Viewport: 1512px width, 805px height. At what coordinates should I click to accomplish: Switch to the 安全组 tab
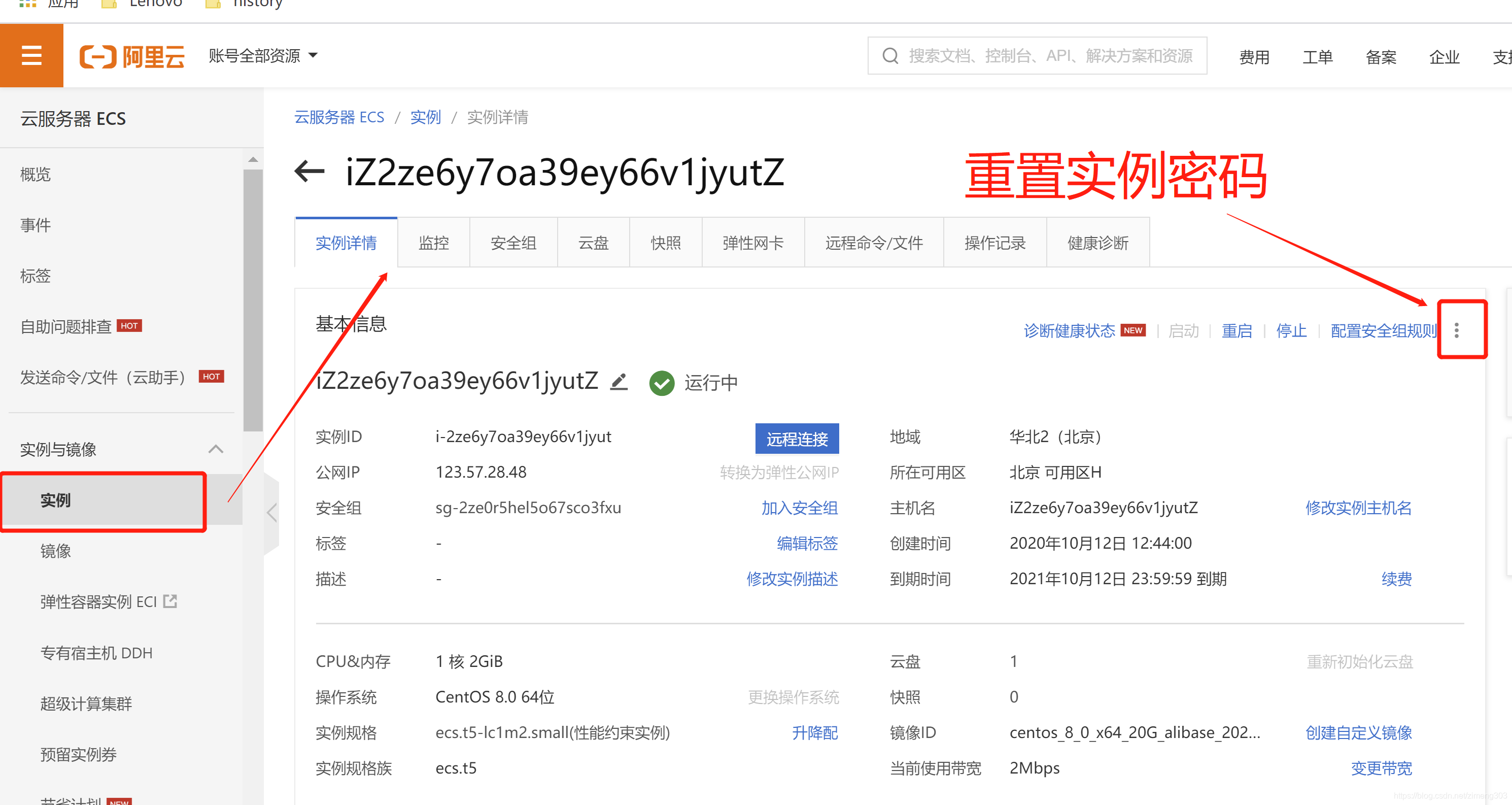pos(513,243)
